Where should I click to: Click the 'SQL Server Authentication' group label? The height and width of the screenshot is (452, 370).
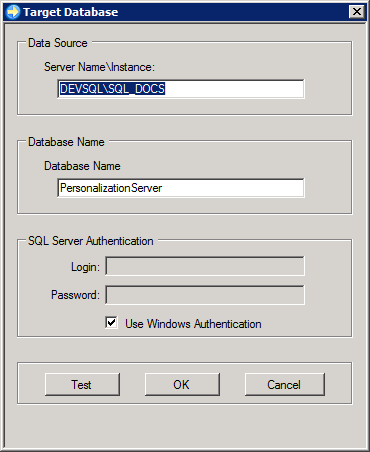pos(91,241)
